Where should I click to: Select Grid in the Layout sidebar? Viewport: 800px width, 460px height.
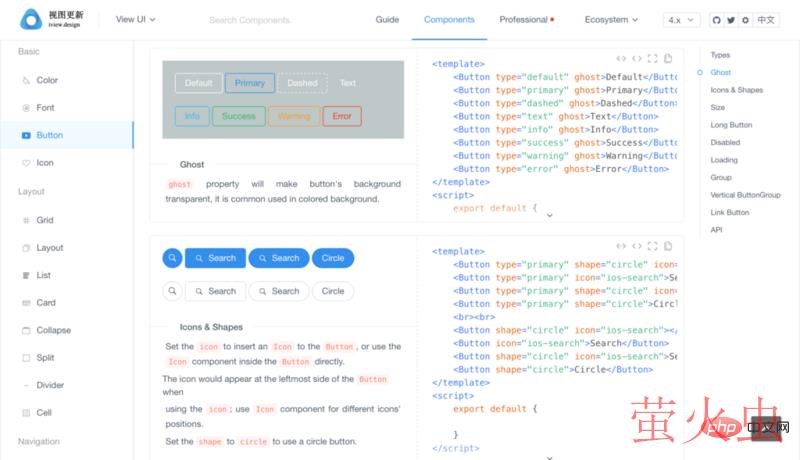pos(45,220)
